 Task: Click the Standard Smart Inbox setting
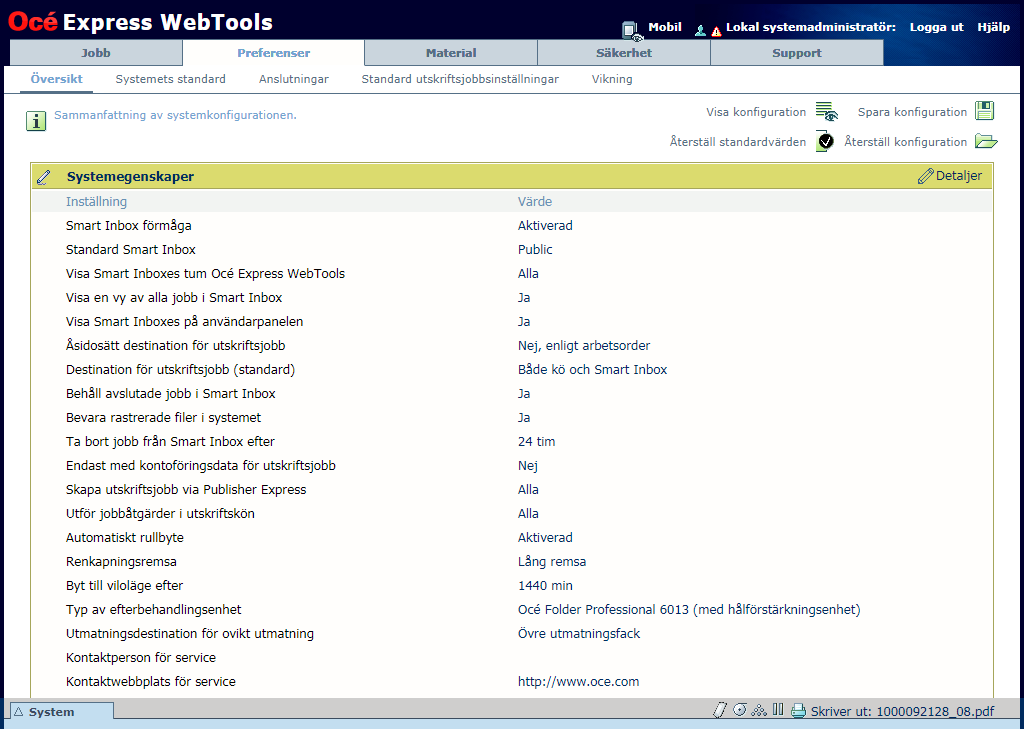131,250
